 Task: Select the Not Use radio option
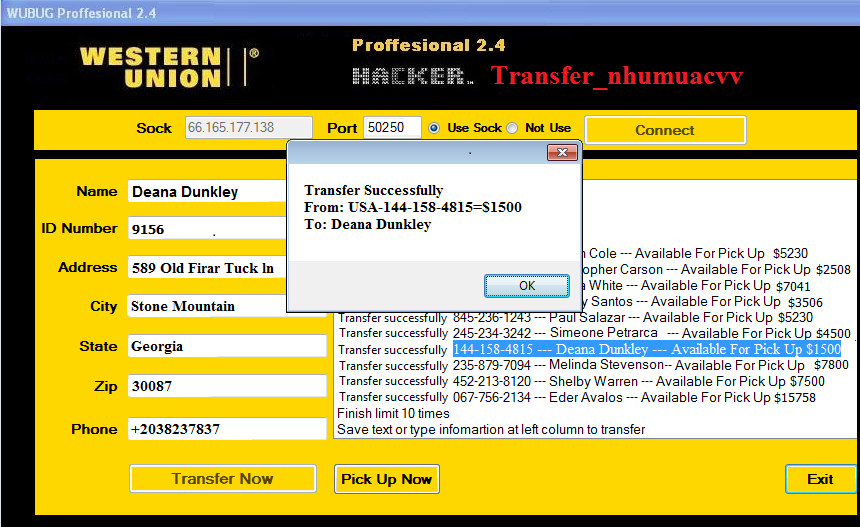pos(512,128)
